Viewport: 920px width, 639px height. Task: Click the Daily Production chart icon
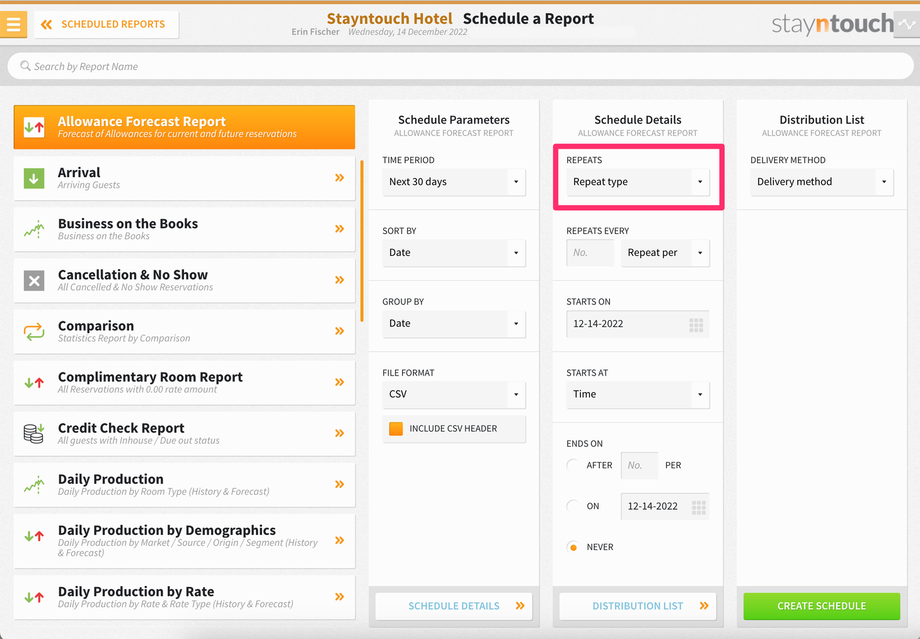coord(34,485)
